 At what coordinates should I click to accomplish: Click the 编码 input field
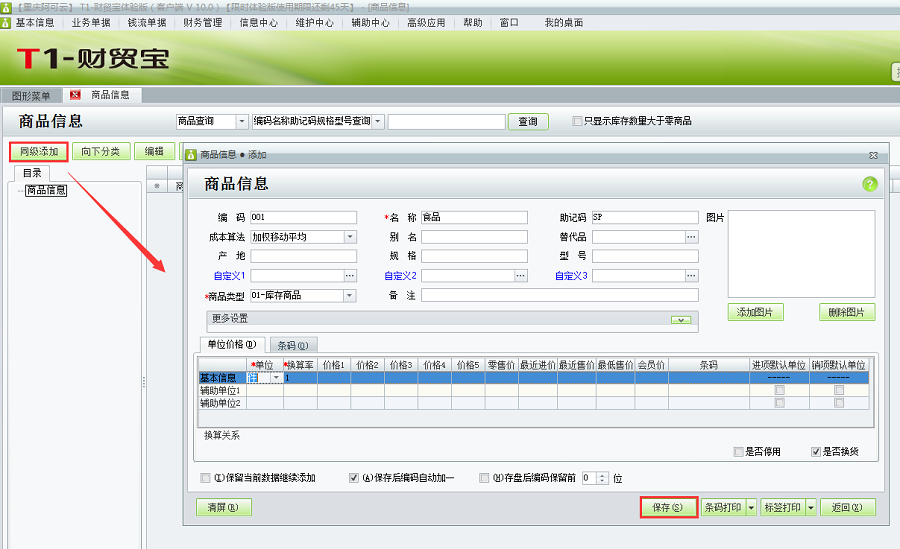point(303,217)
